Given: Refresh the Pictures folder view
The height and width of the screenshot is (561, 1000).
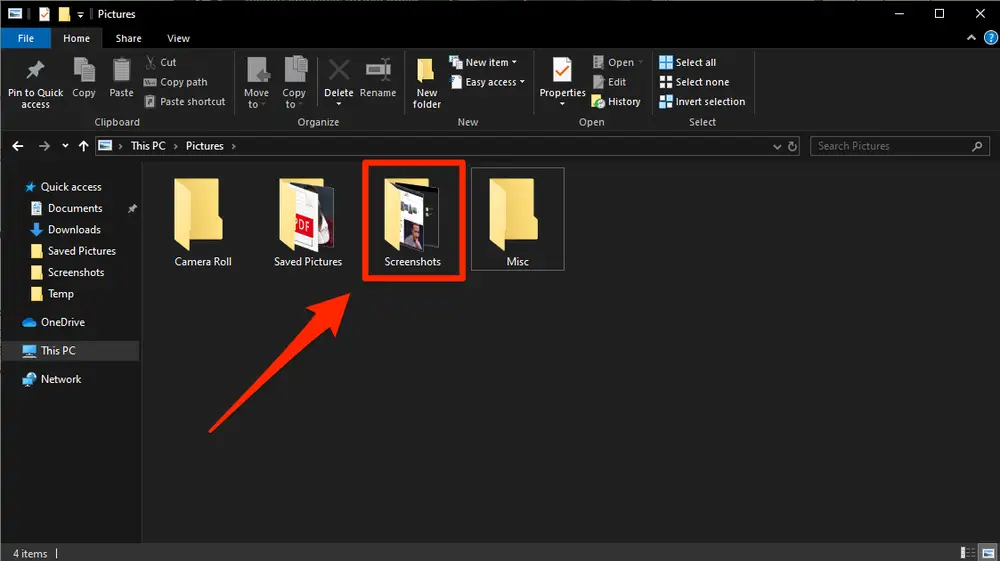Looking at the screenshot, I should tap(792, 146).
